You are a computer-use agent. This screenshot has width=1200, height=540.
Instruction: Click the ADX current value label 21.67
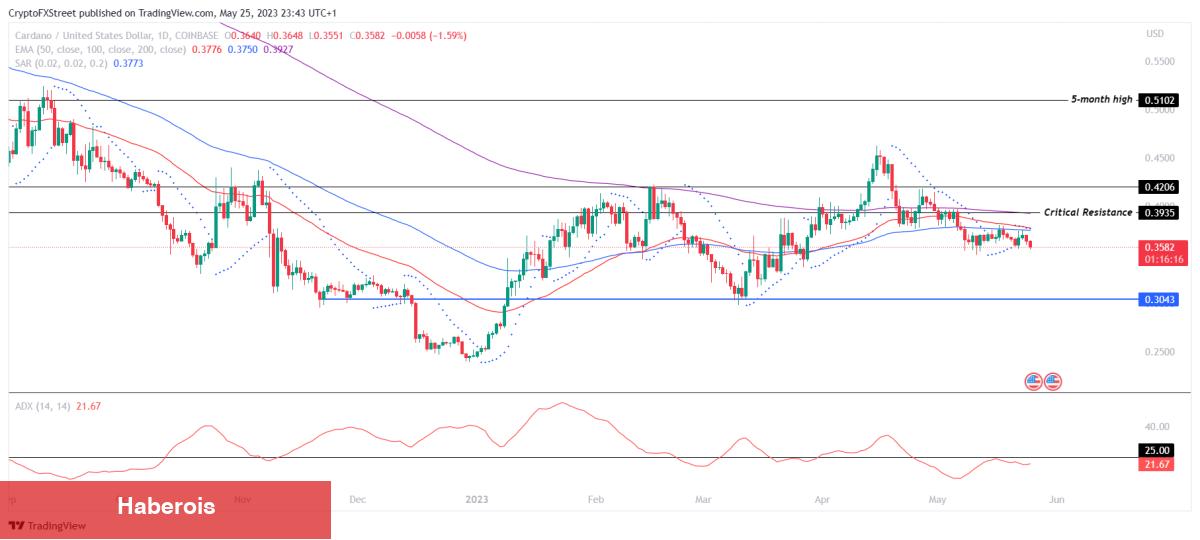pos(1159,464)
